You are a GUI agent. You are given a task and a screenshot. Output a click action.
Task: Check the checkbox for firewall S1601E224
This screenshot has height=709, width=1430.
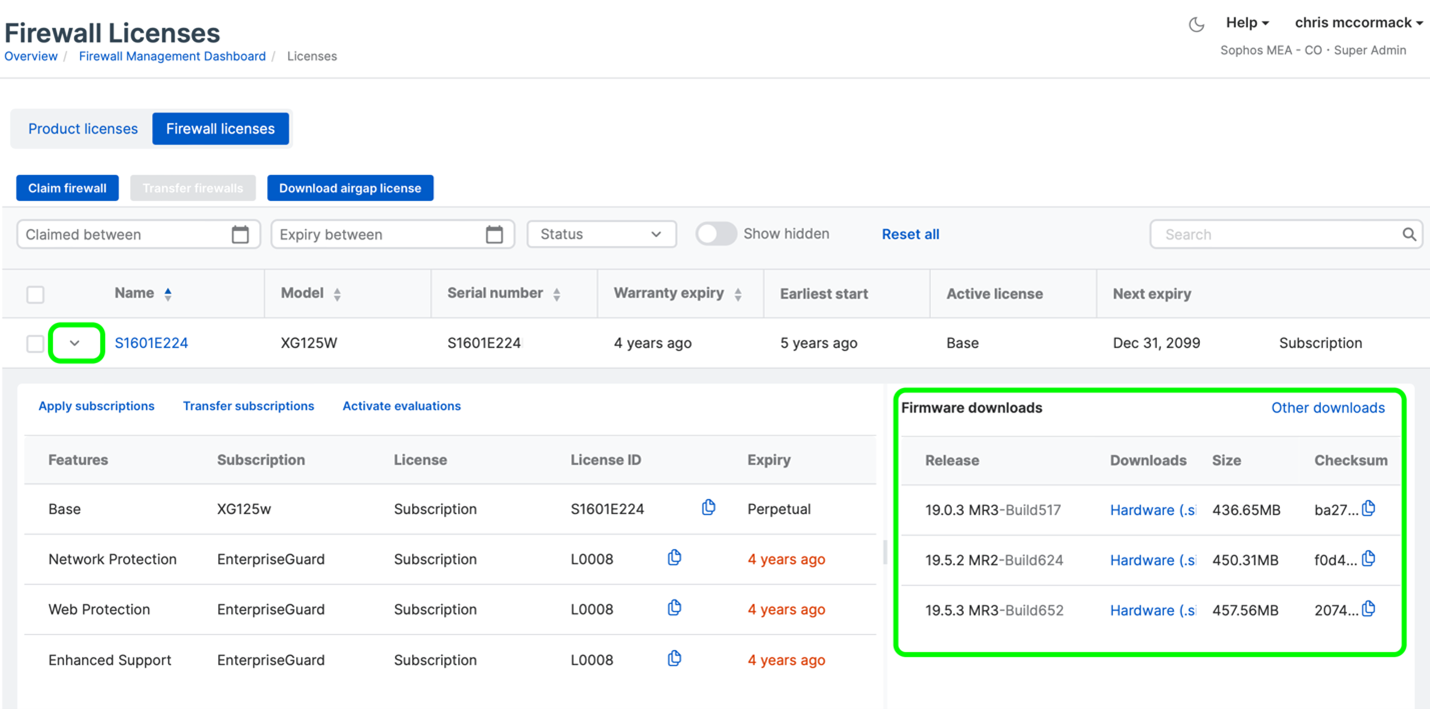tap(35, 342)
